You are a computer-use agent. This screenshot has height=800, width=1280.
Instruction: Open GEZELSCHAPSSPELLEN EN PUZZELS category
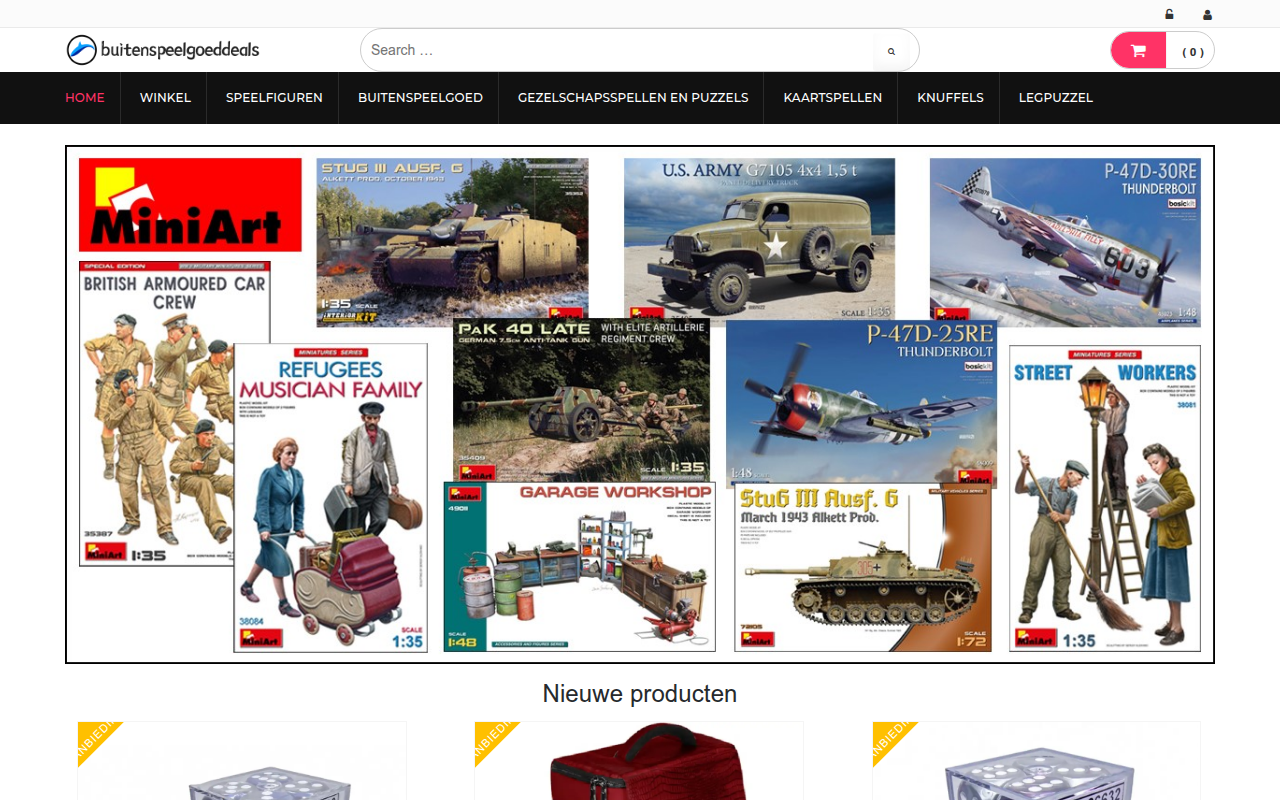coord(633,98)
